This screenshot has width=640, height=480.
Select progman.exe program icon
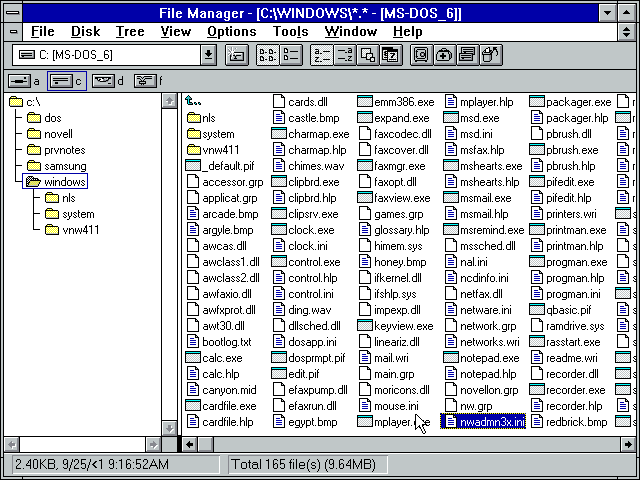[537, 262]
